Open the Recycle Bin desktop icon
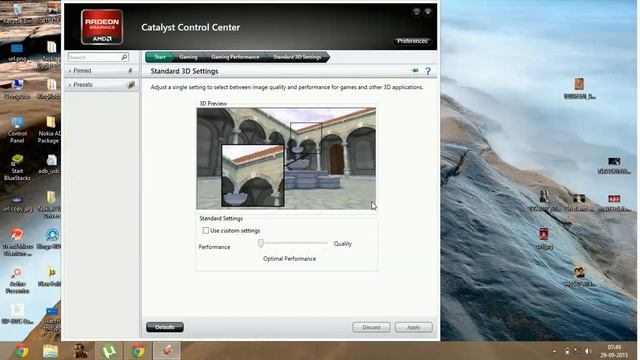The image size is (640, 360). 17,13
